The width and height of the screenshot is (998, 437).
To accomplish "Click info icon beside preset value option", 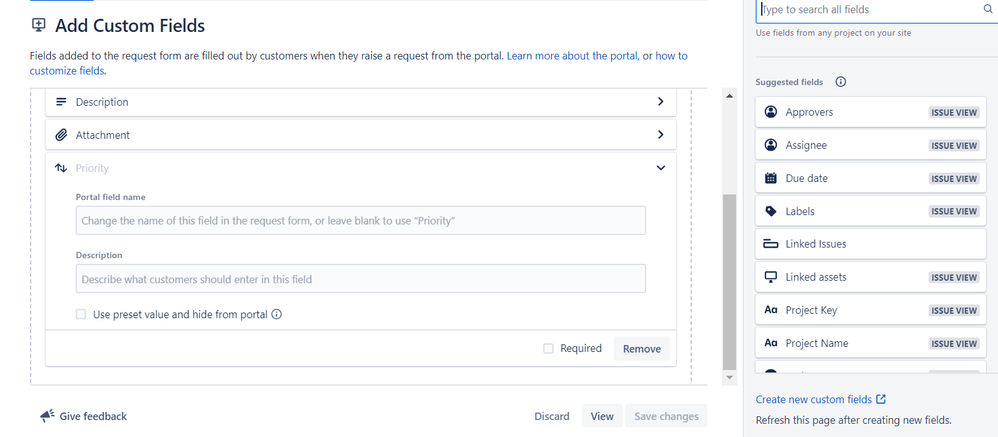I will 277,314.
